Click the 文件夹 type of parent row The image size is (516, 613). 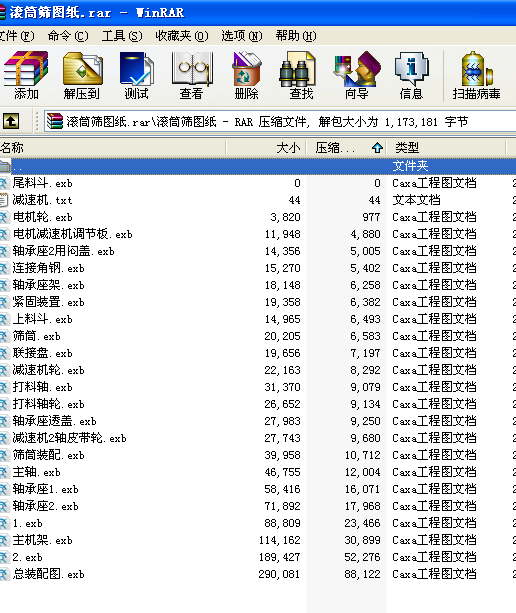click(410, 166)
